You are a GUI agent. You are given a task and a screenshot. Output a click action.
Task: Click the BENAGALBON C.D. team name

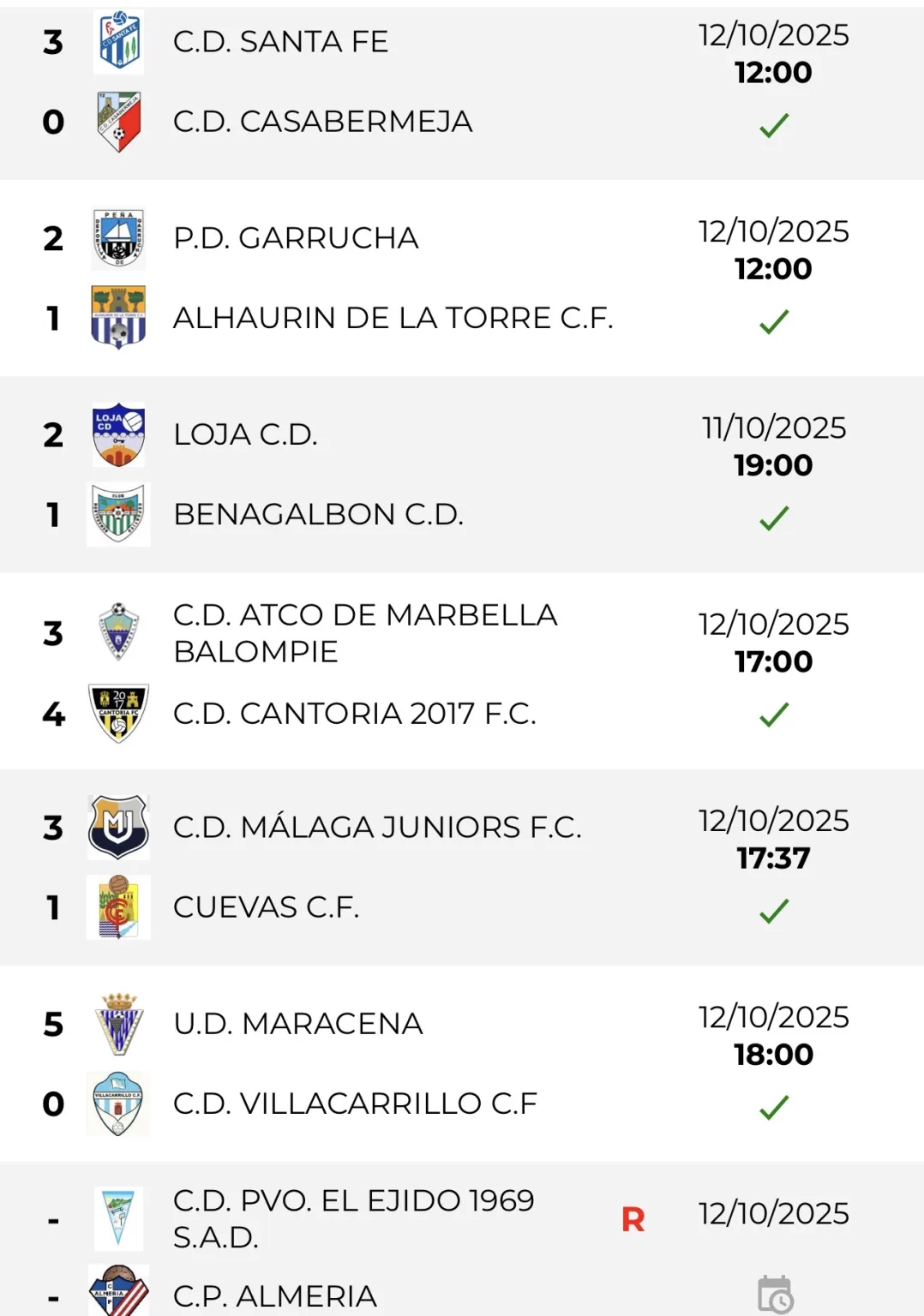pos(317,514)
